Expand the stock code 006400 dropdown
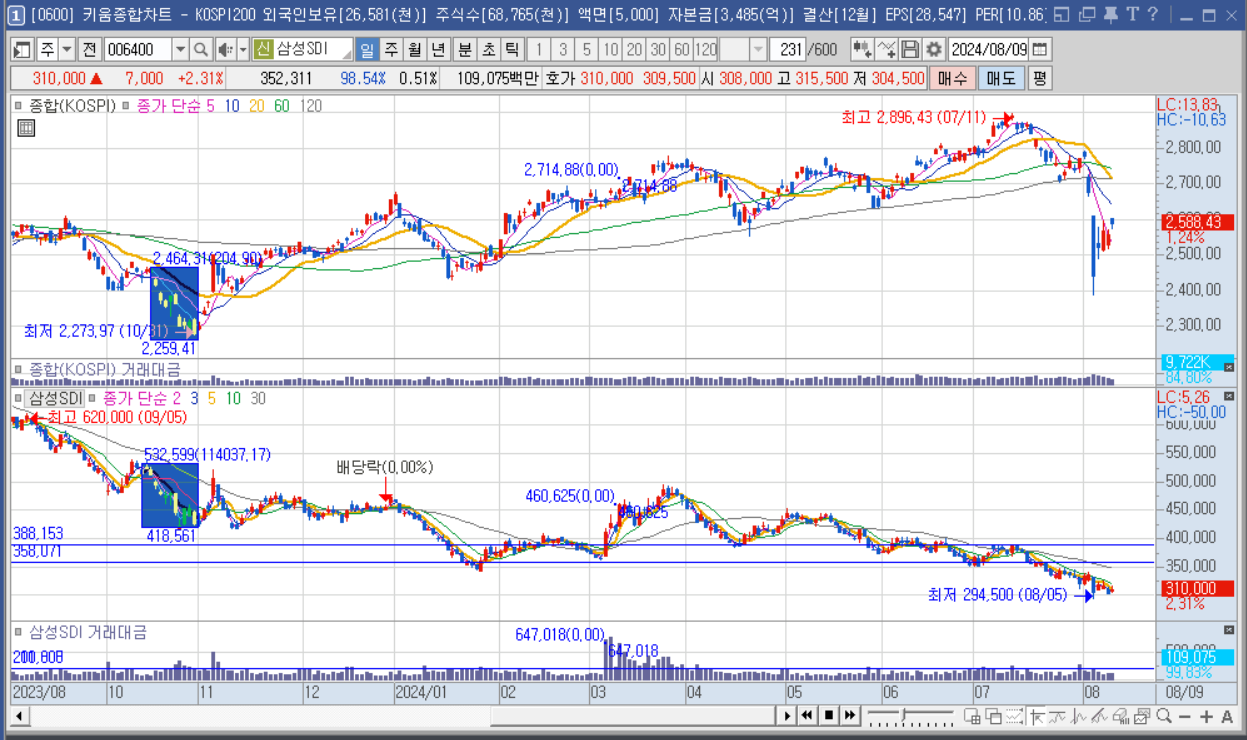Screen dimensions: 1247x740 (180, 50)
